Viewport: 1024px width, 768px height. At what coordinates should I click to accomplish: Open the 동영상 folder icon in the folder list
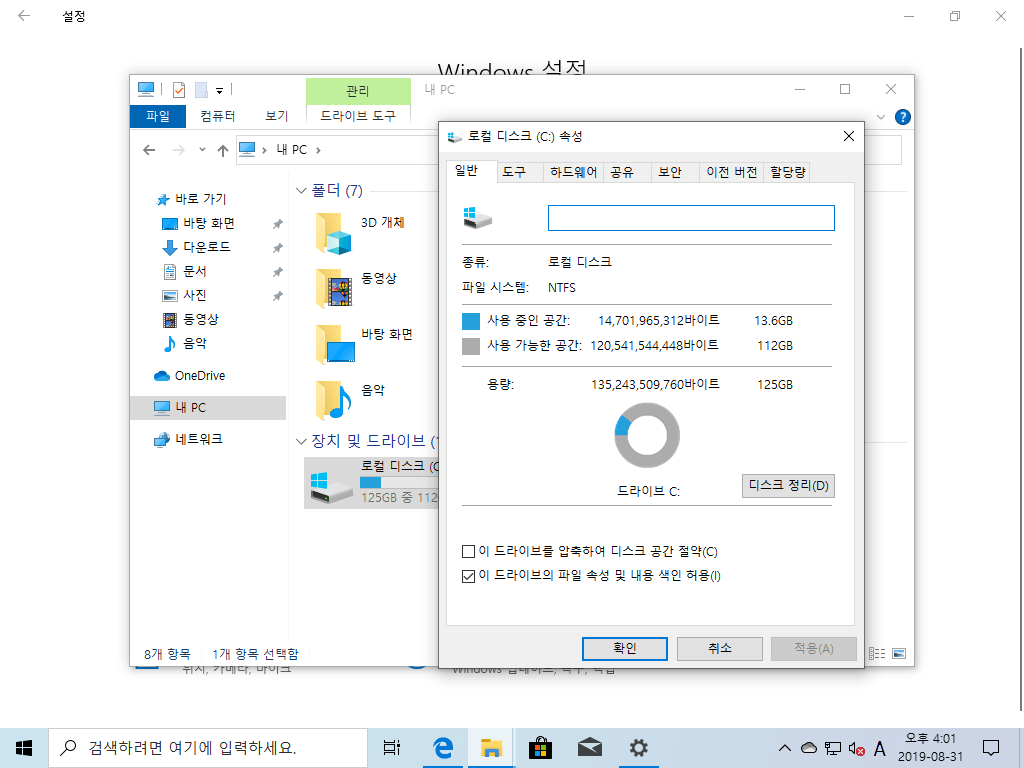(334, 289)
